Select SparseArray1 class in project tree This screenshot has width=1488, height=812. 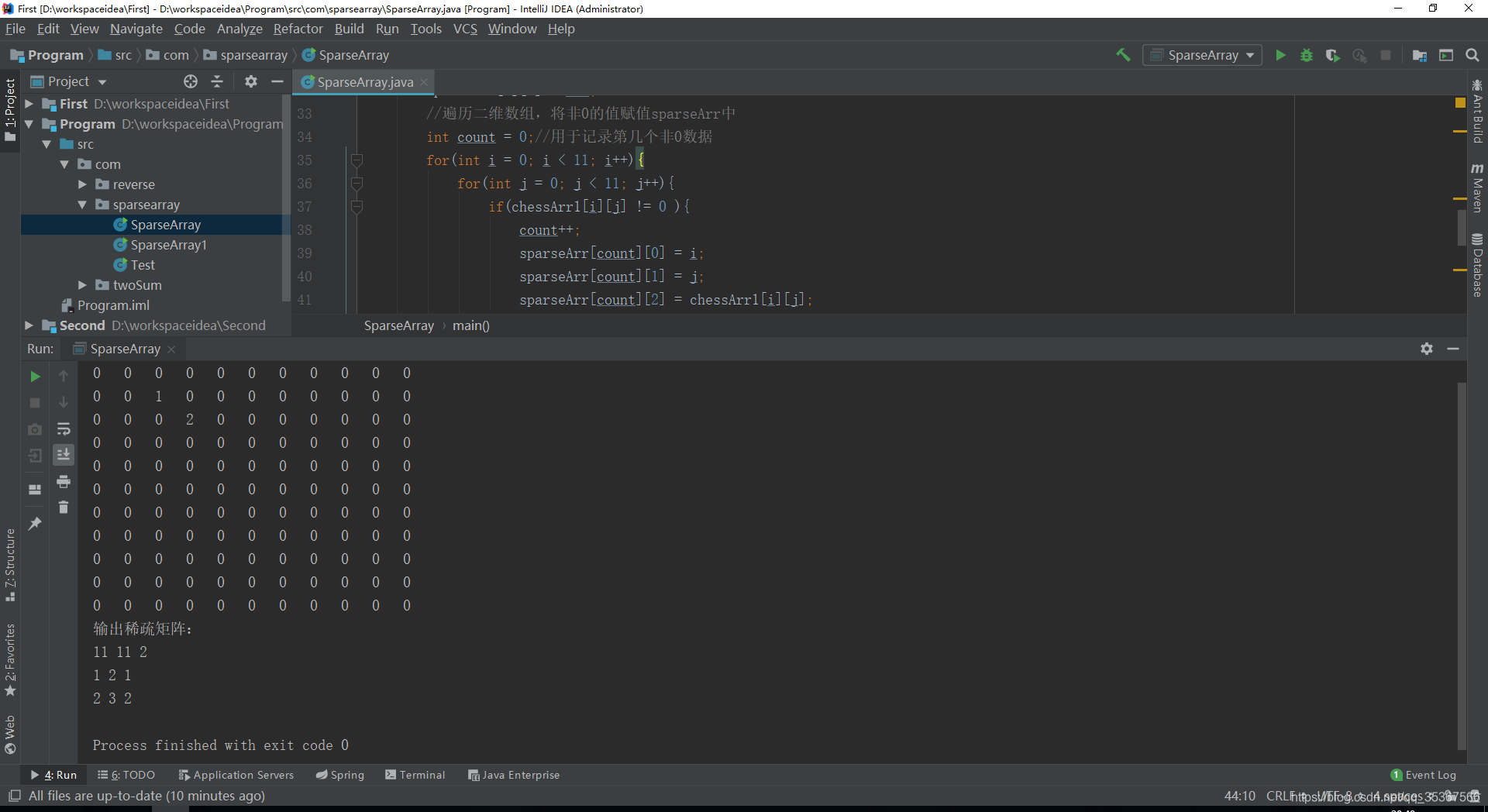(x=168, y=245)
